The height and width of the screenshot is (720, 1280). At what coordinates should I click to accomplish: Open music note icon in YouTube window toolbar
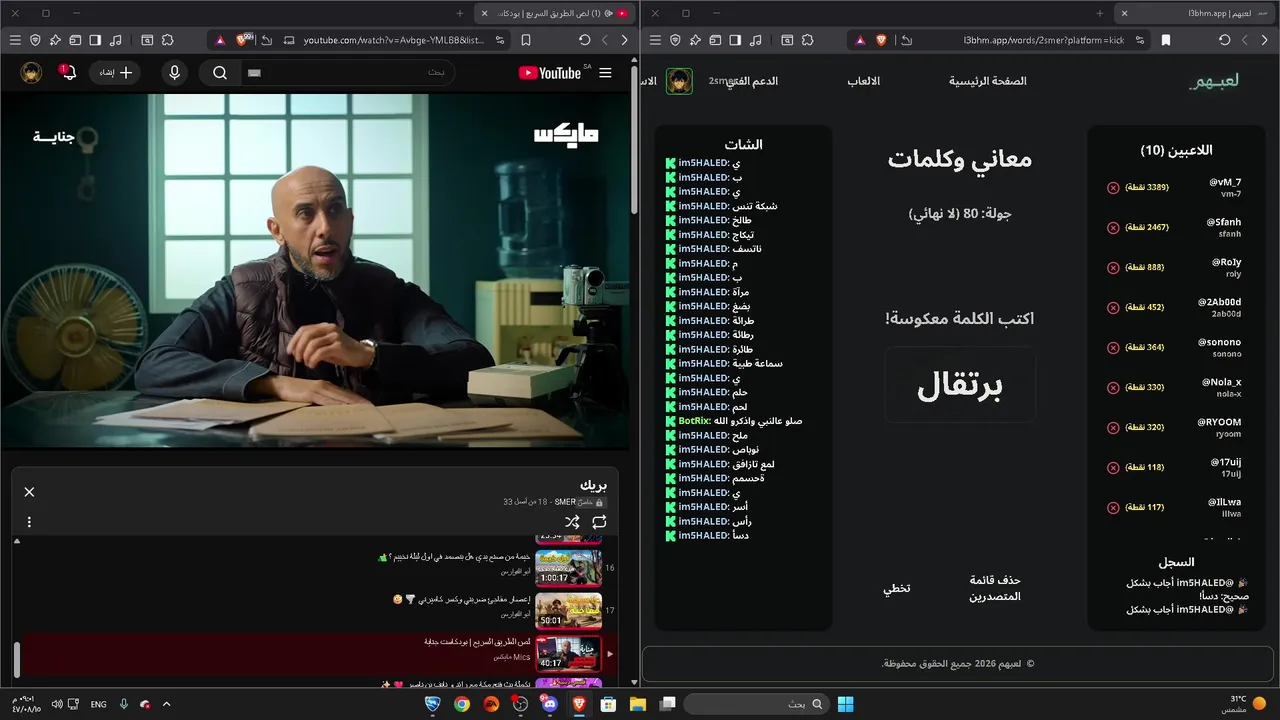[x=115, y=40]
